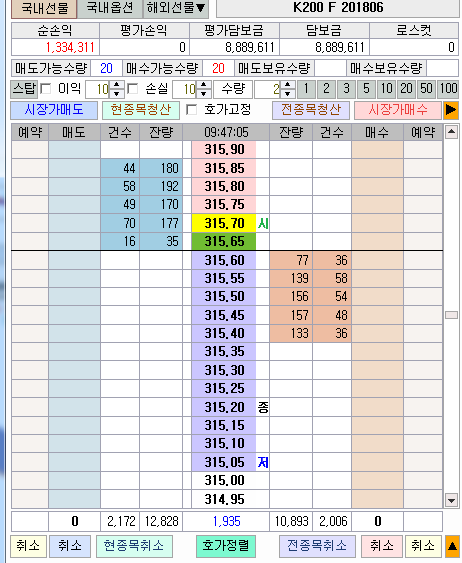Decrease the 손실 loss tick value
The width and height of the screenshot is (462, 563).
tap(204, 94)
